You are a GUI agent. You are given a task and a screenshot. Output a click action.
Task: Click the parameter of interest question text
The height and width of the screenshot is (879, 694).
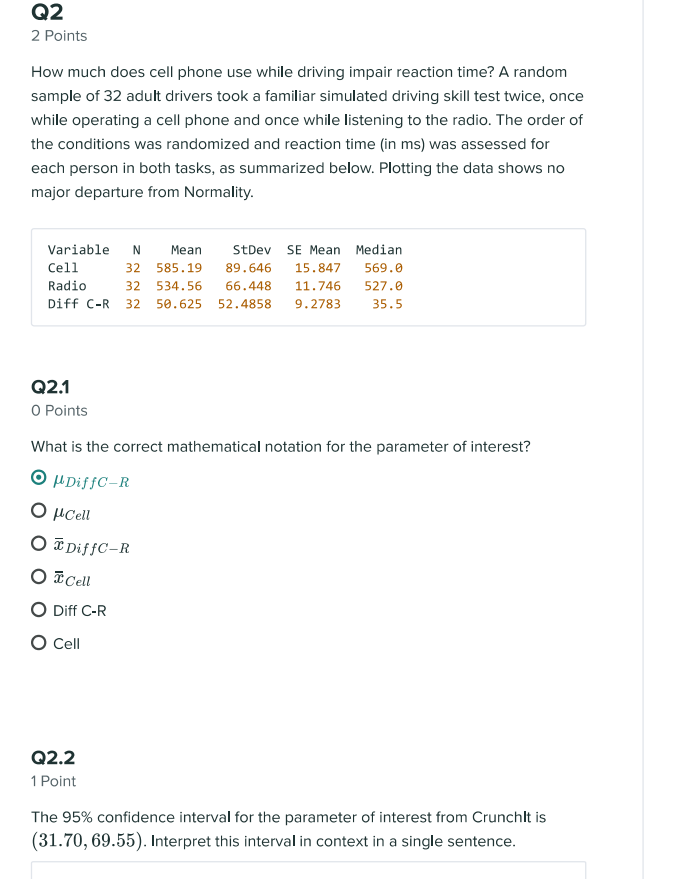pos(280,446)
